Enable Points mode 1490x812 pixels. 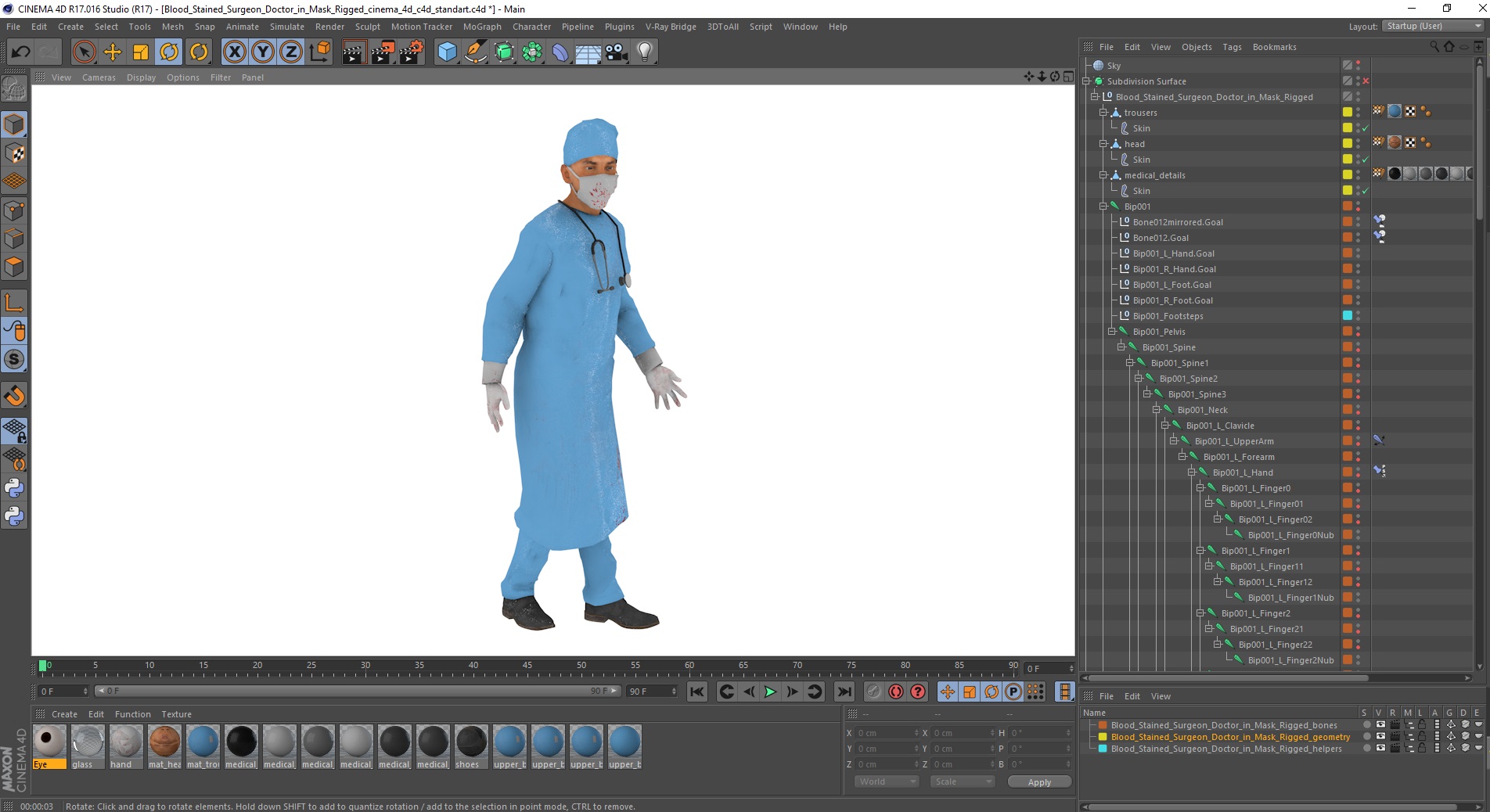coord(14,210)
